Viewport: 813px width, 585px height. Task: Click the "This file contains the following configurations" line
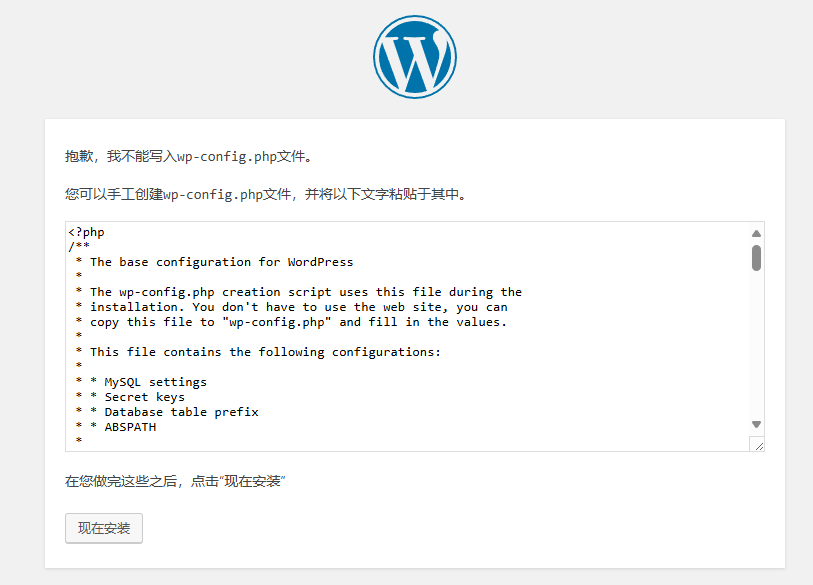[x=265, y=352]
